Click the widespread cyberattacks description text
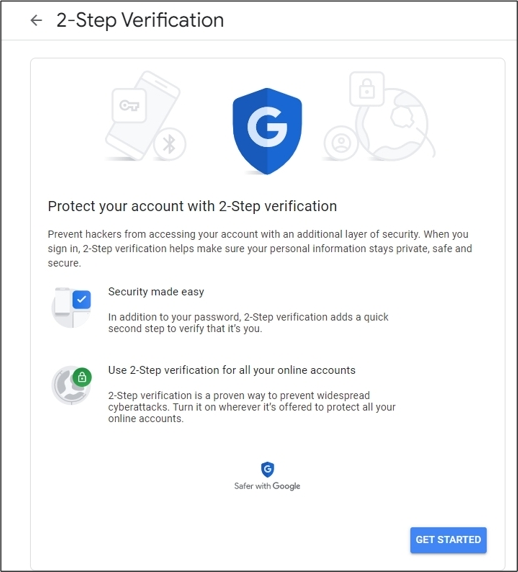 (252, 407)
